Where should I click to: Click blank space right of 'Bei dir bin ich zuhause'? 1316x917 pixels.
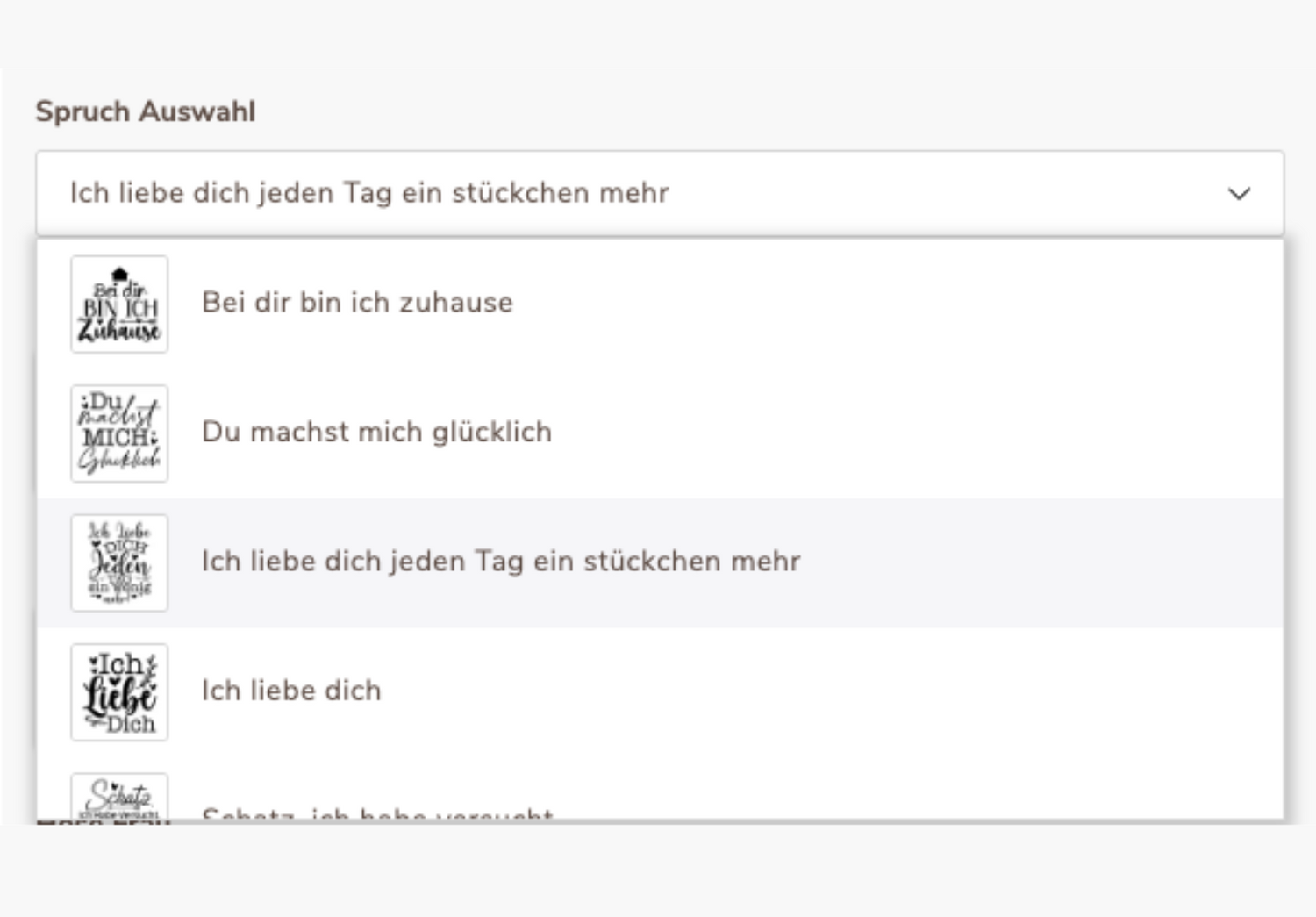(877, 304)
